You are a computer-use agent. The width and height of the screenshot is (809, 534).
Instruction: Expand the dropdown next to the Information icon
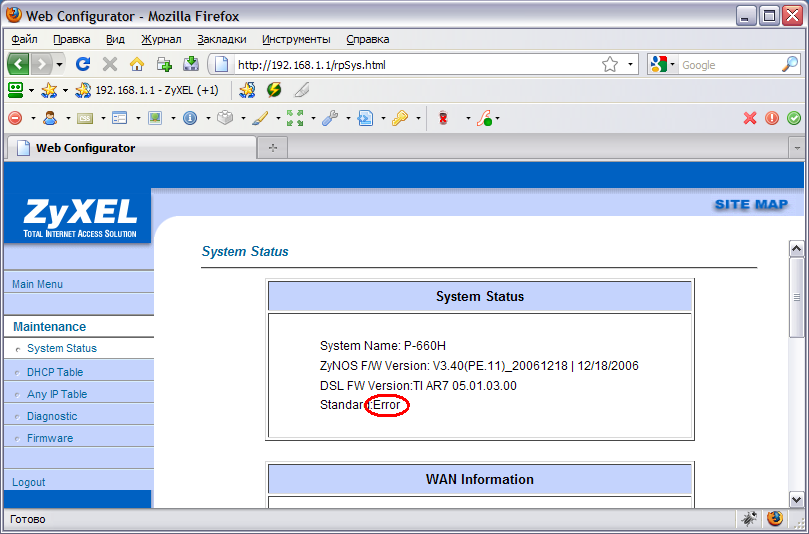point(208,118)
